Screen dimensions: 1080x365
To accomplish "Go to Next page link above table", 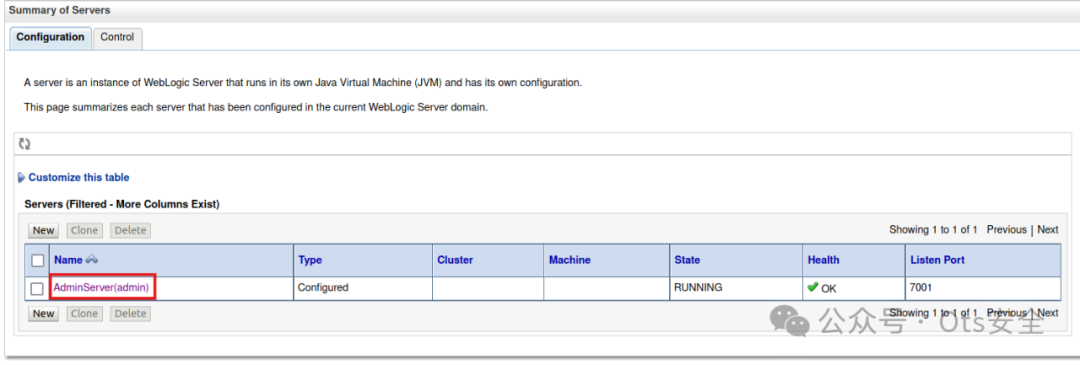I will coord(1048,230).
